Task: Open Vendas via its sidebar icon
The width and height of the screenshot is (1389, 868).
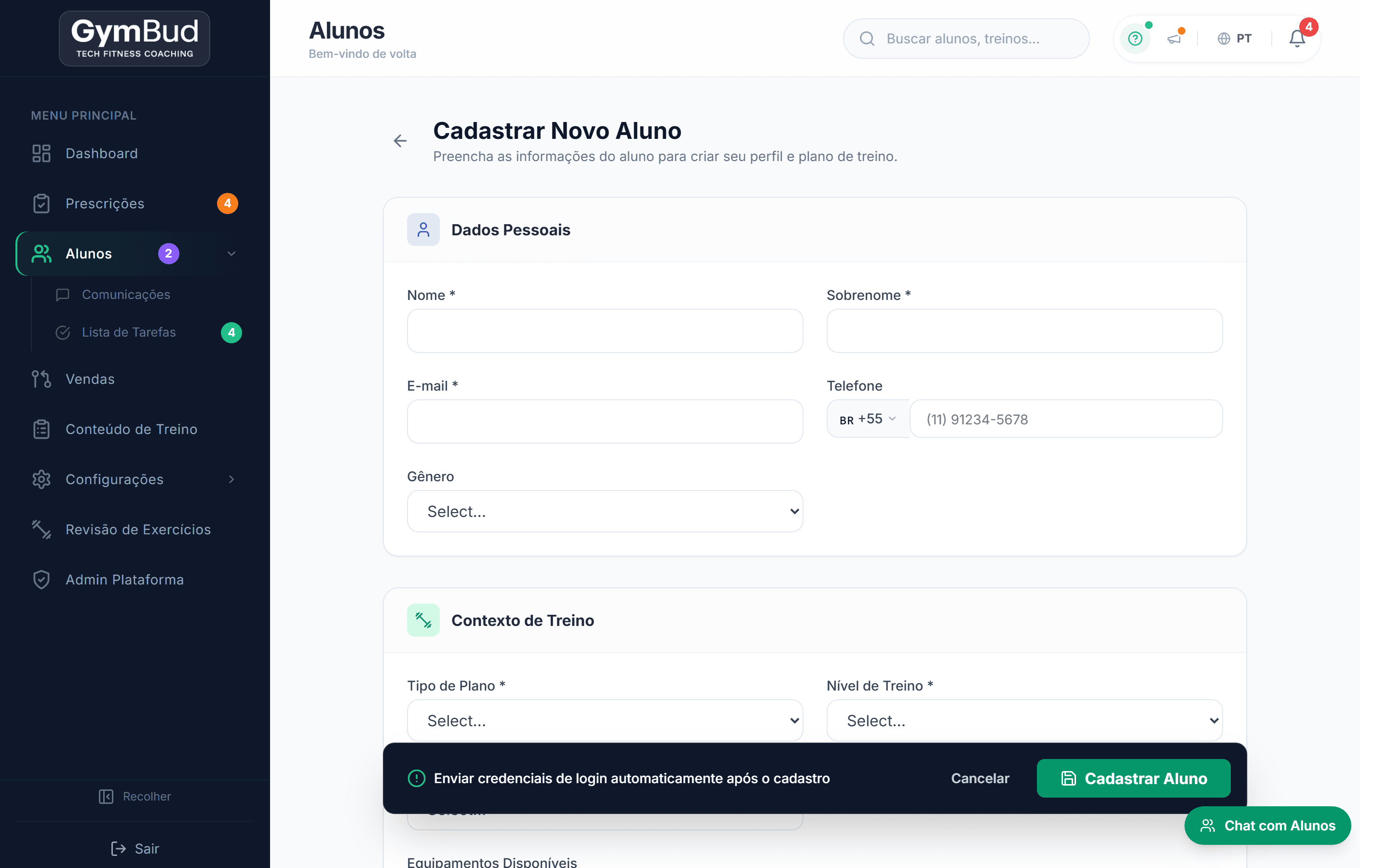Action: (41, 379)
